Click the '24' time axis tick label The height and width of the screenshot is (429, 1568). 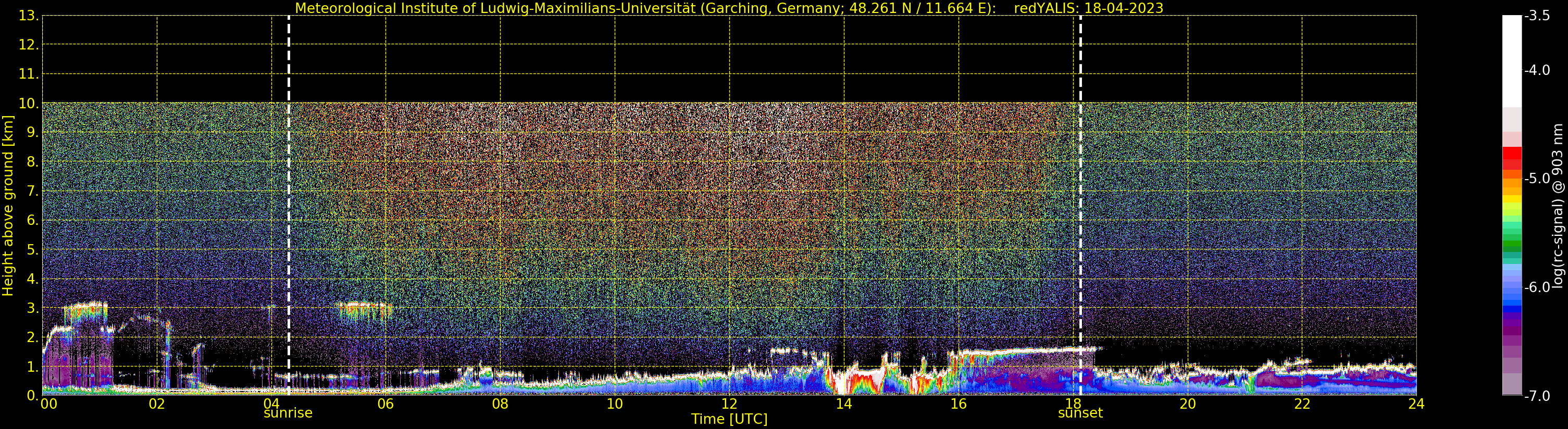point(1416,403)
